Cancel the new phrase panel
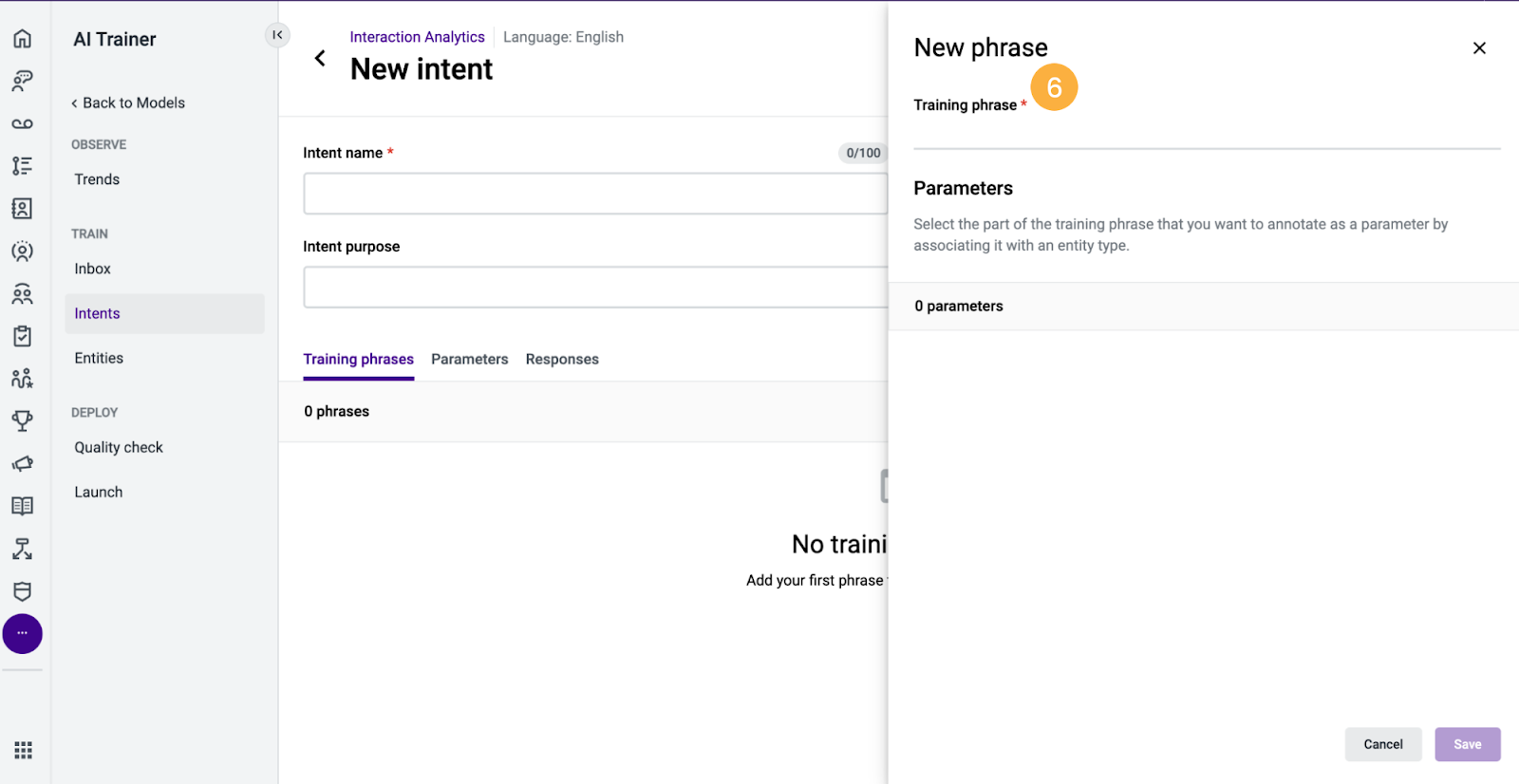 tap(1383, 744)
